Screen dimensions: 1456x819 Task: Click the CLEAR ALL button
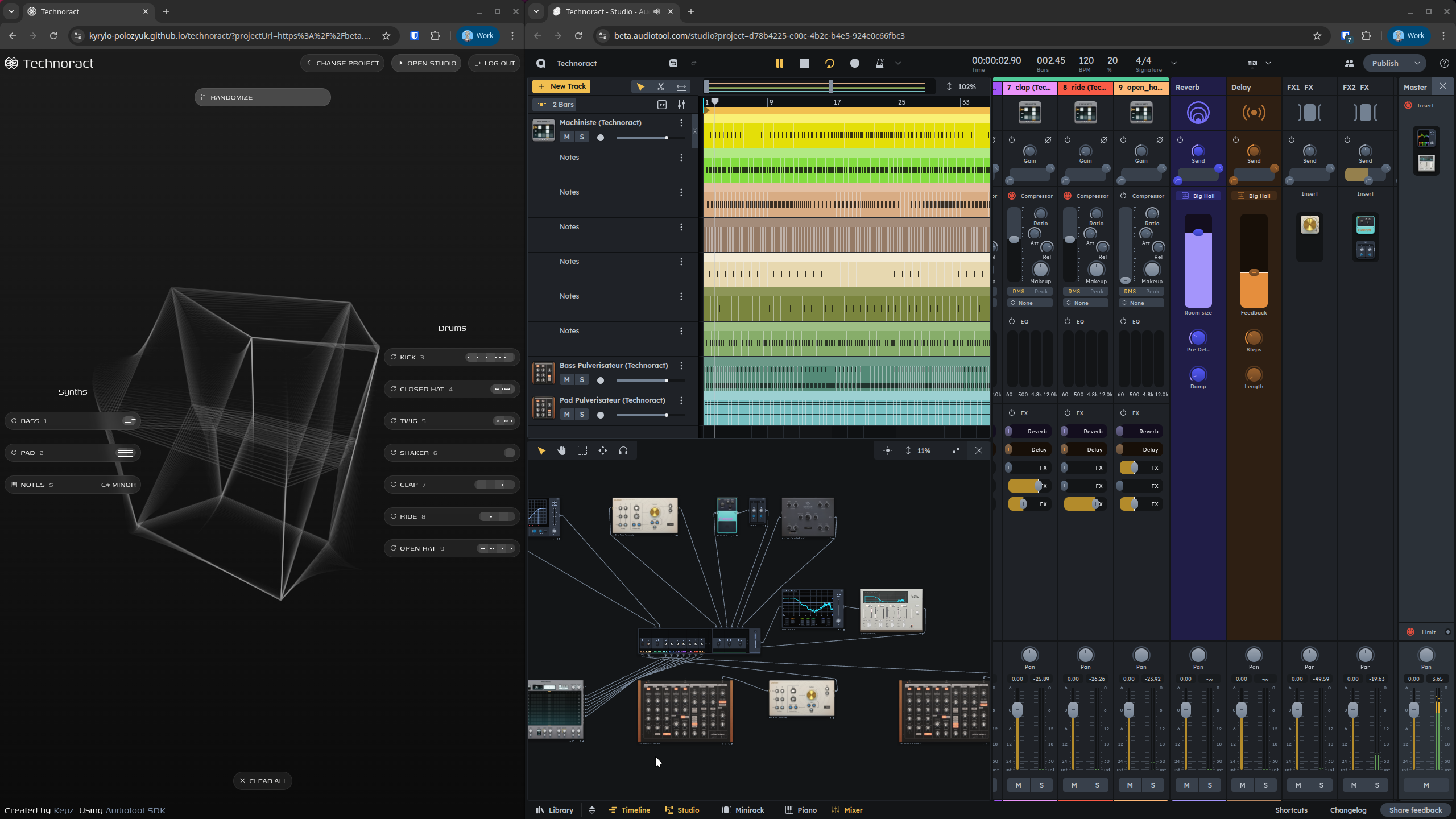pyautogui.click(x=263, y=781)
